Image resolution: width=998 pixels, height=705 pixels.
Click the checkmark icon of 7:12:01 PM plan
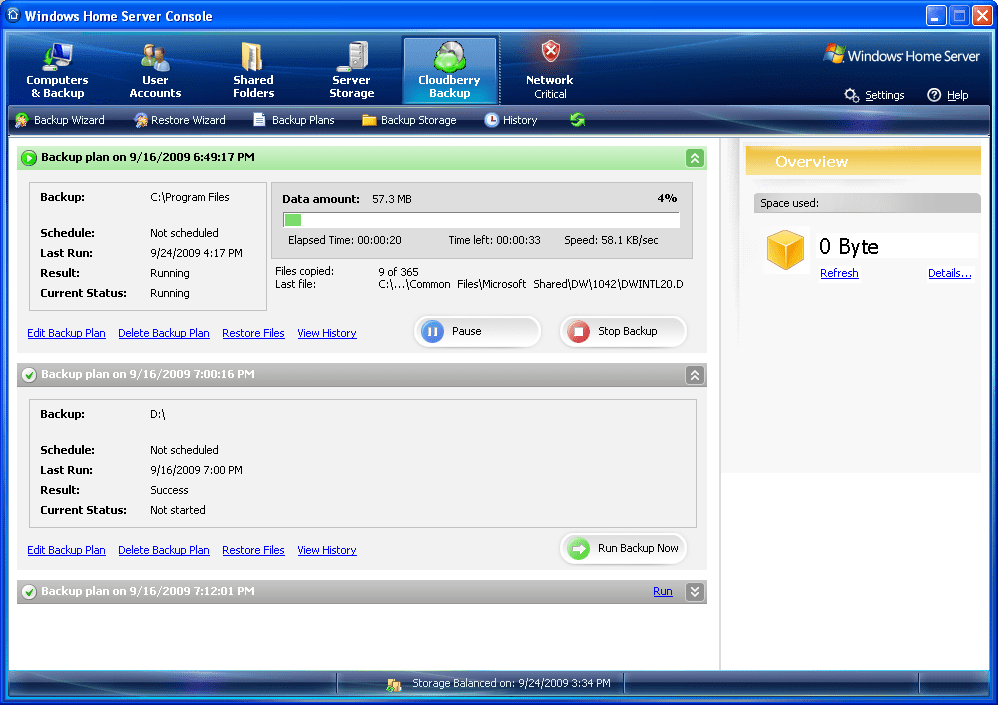pos(29,592)
